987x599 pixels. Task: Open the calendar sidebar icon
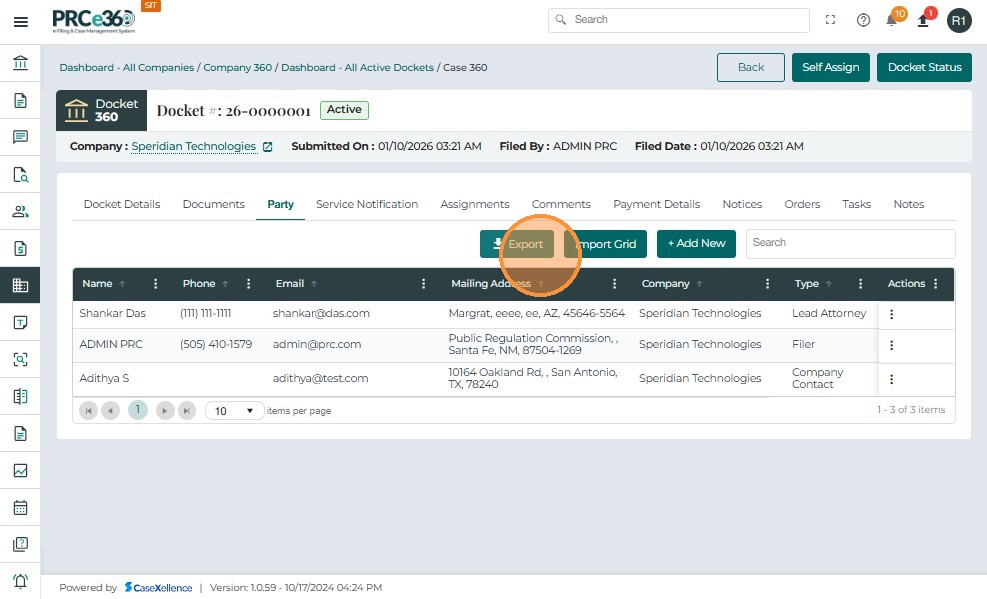pos(20,507)
